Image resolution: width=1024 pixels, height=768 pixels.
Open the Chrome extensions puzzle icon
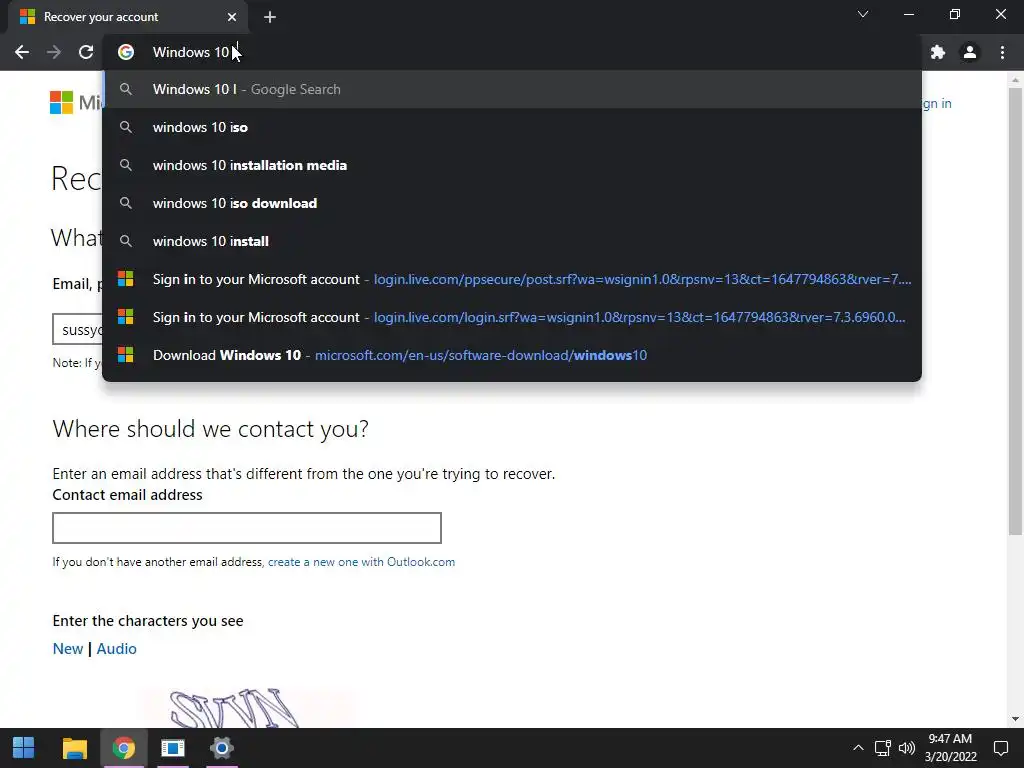pyautogui.click(x=938, y=52)
